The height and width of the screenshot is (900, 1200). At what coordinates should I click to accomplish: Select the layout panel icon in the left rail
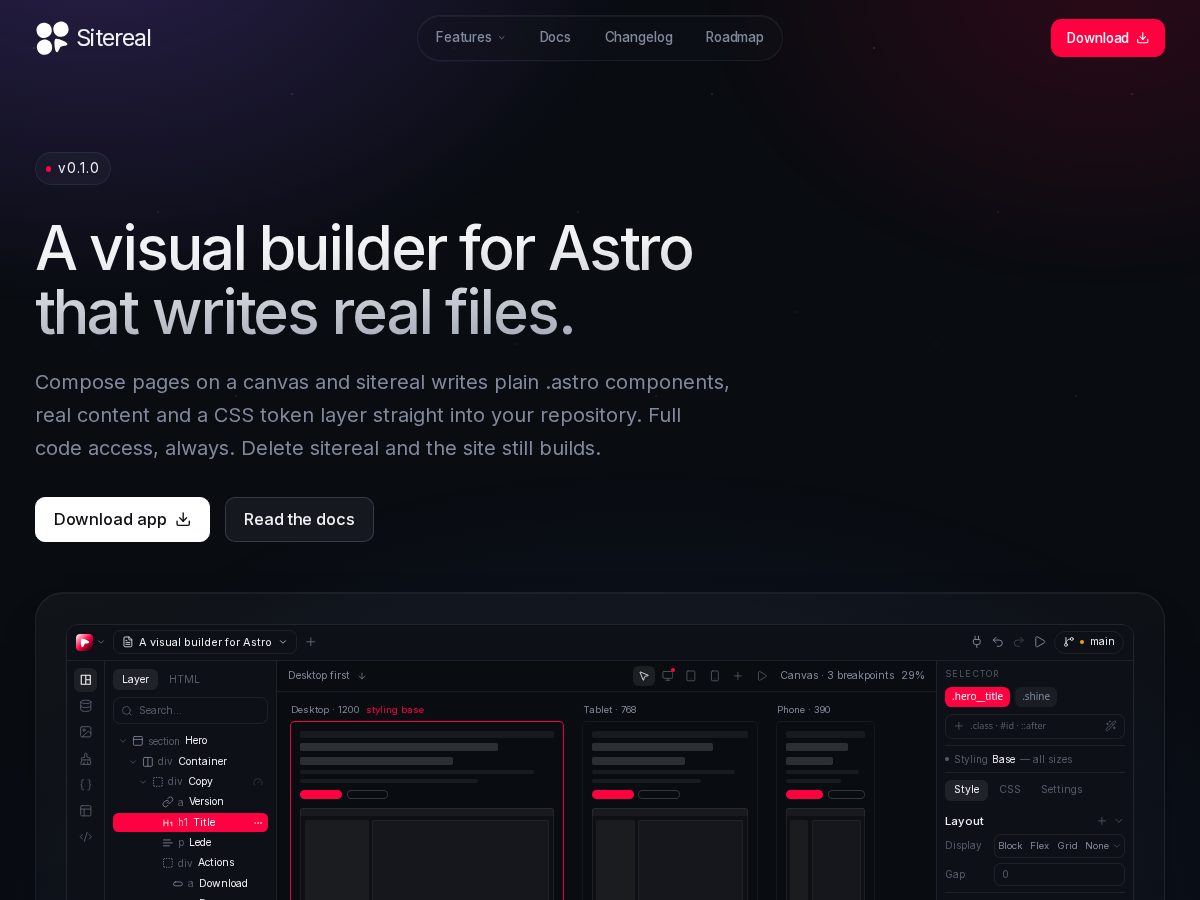coord(86,680)
